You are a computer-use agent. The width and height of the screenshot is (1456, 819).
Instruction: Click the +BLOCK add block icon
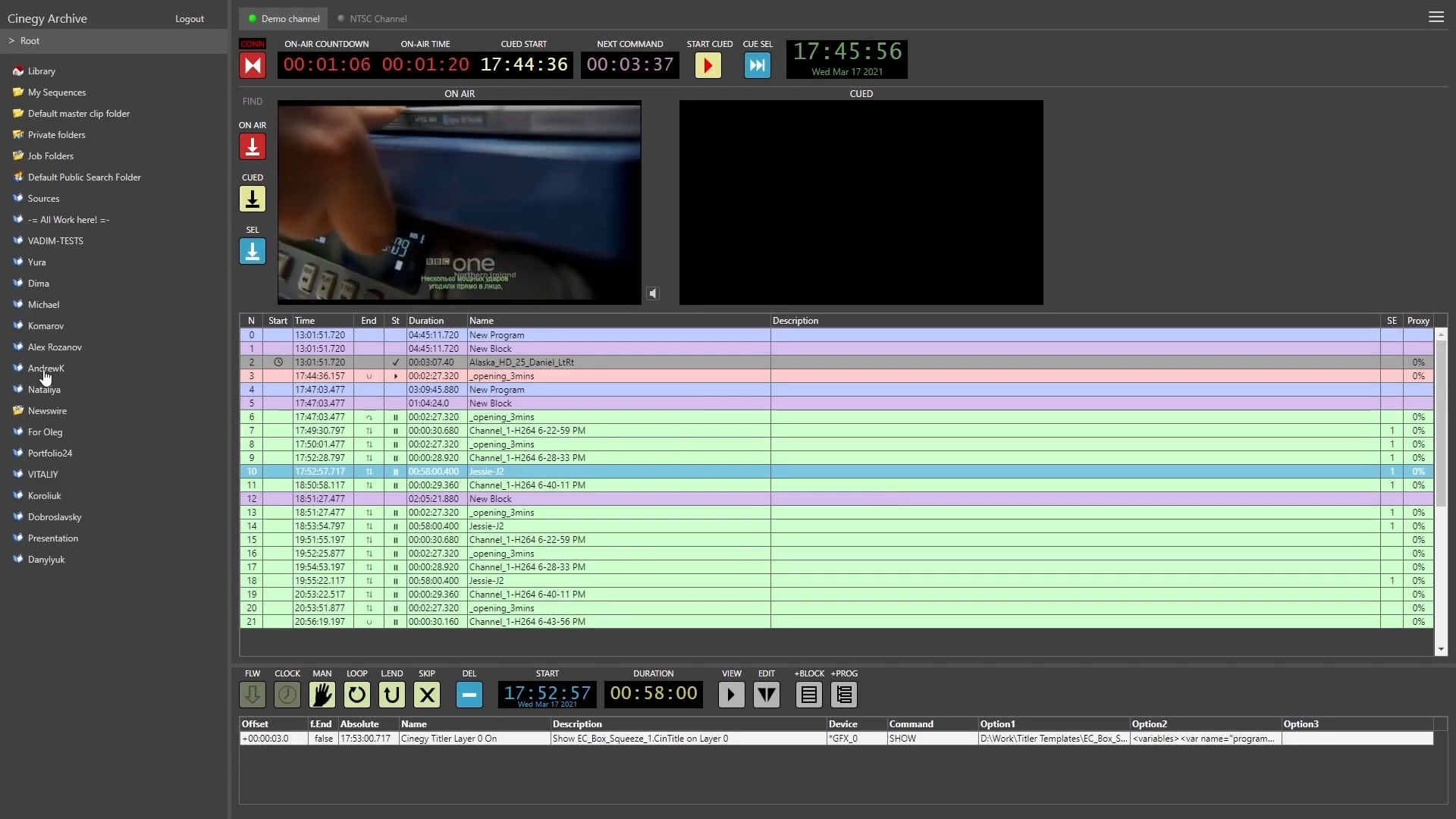(809, 694)
